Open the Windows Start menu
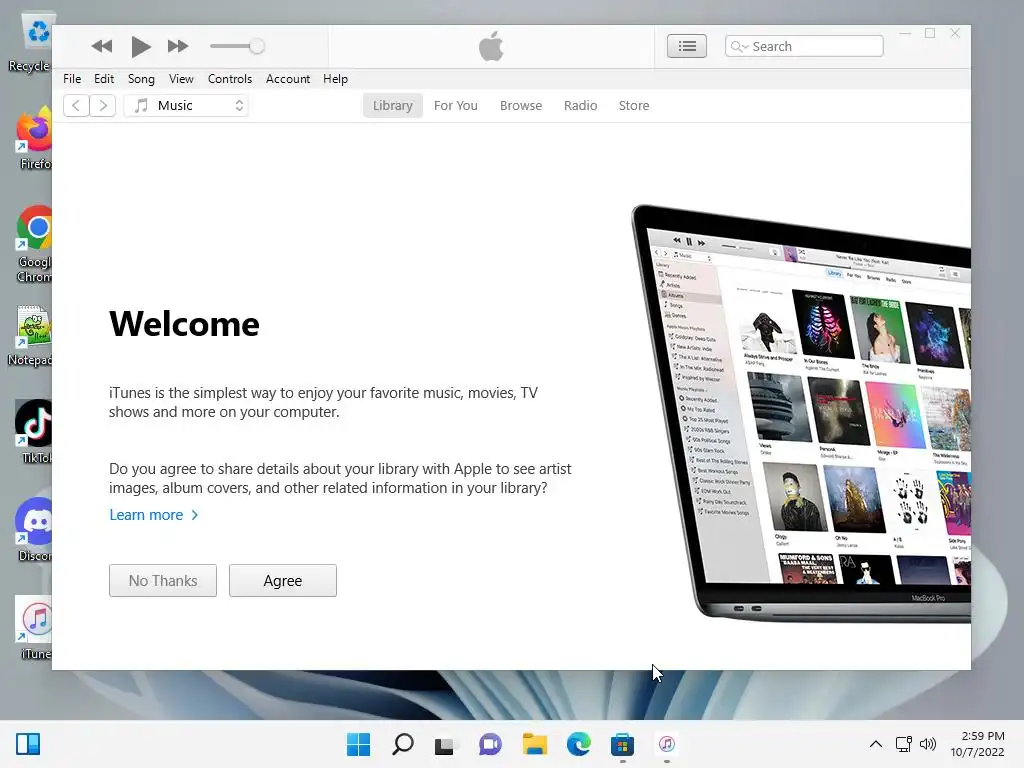Image resolution: width=1024 pixels, height=768 pixels. tap(358, 744)
